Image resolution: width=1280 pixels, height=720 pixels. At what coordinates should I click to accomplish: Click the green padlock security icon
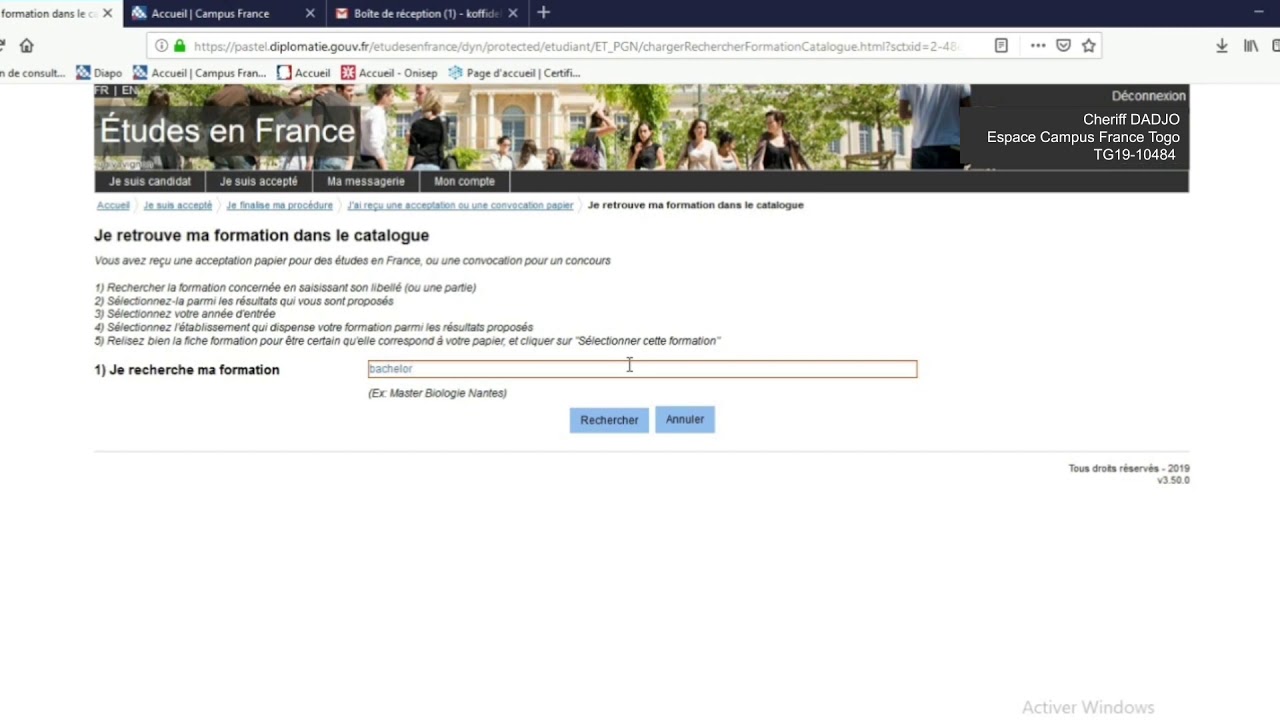[180, 46]
